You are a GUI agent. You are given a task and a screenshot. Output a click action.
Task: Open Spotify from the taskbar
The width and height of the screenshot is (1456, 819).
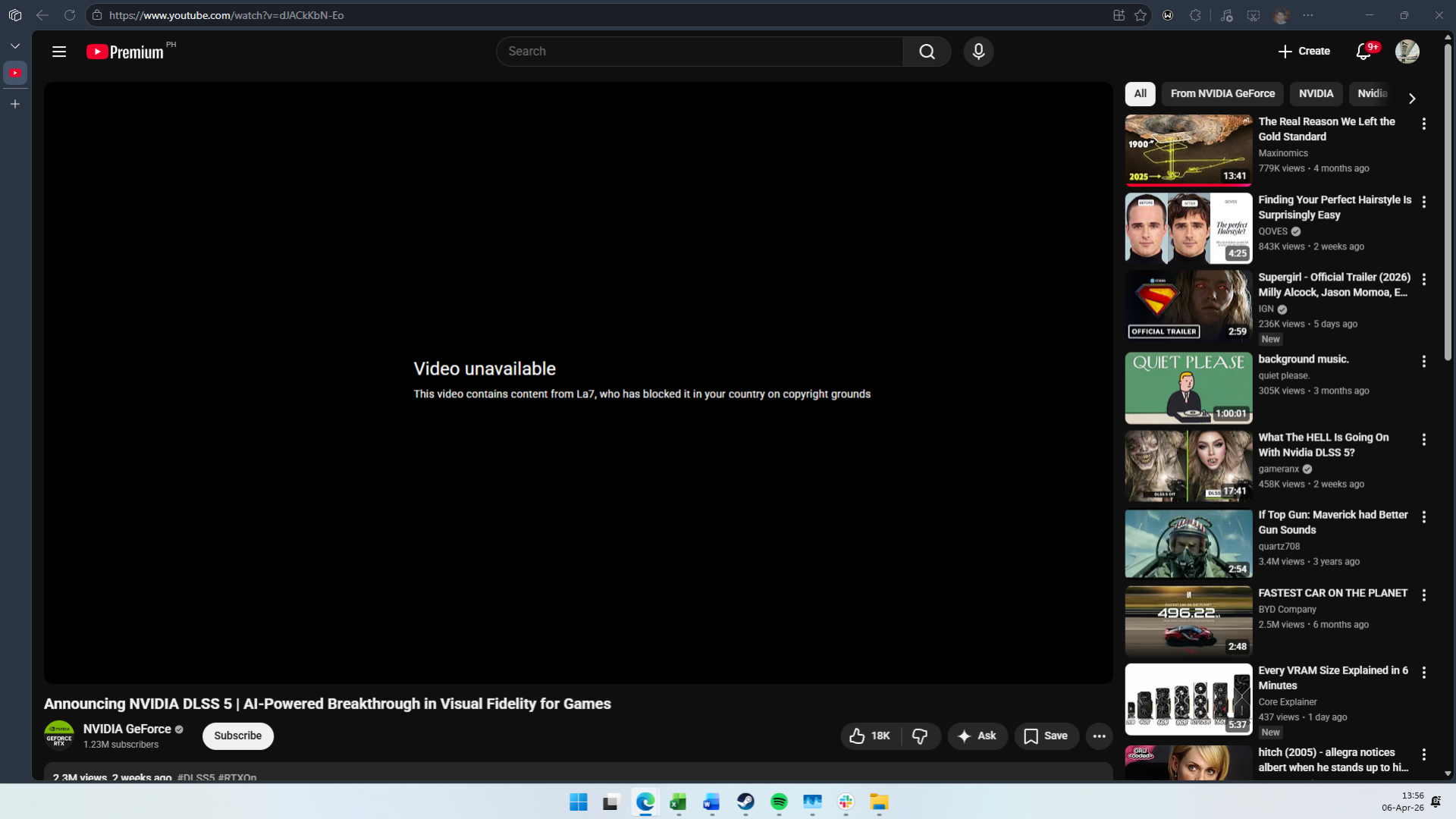(x=779, y=802)
